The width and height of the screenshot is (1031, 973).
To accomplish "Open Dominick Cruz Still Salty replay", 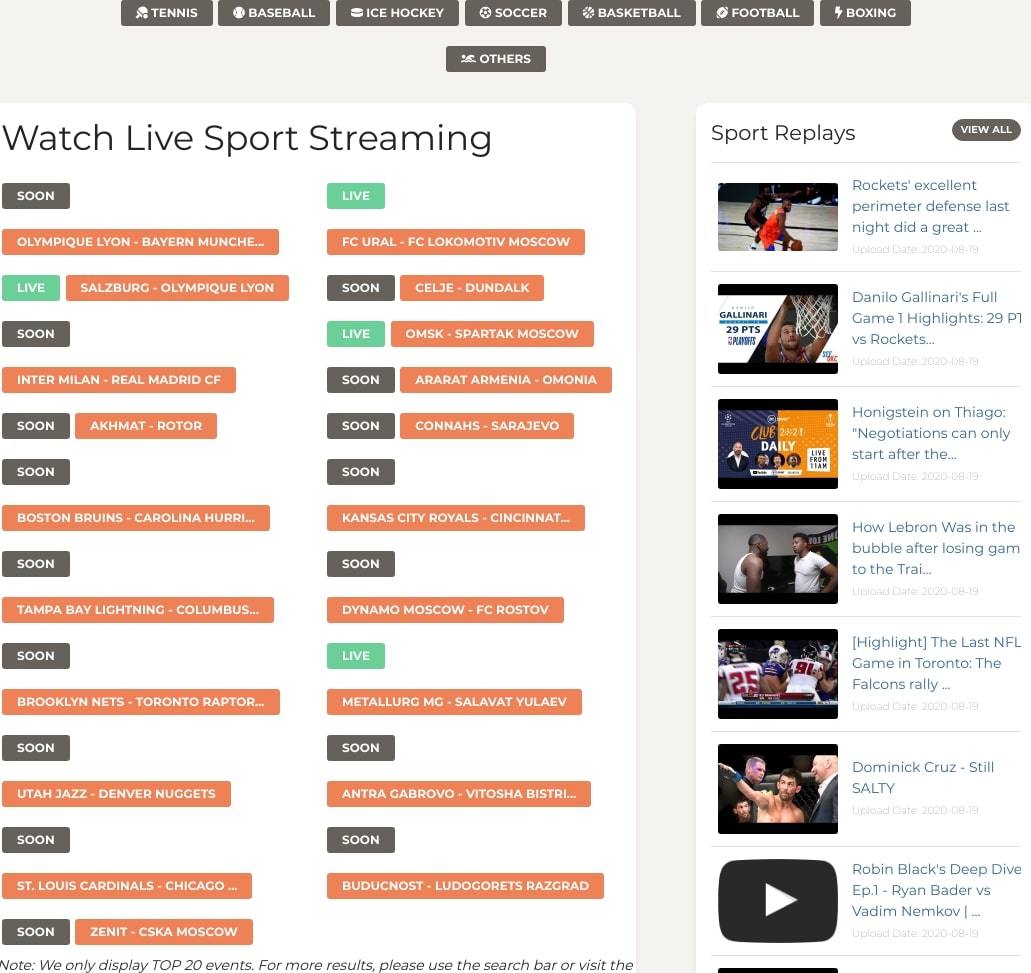I will pos(922,777).
